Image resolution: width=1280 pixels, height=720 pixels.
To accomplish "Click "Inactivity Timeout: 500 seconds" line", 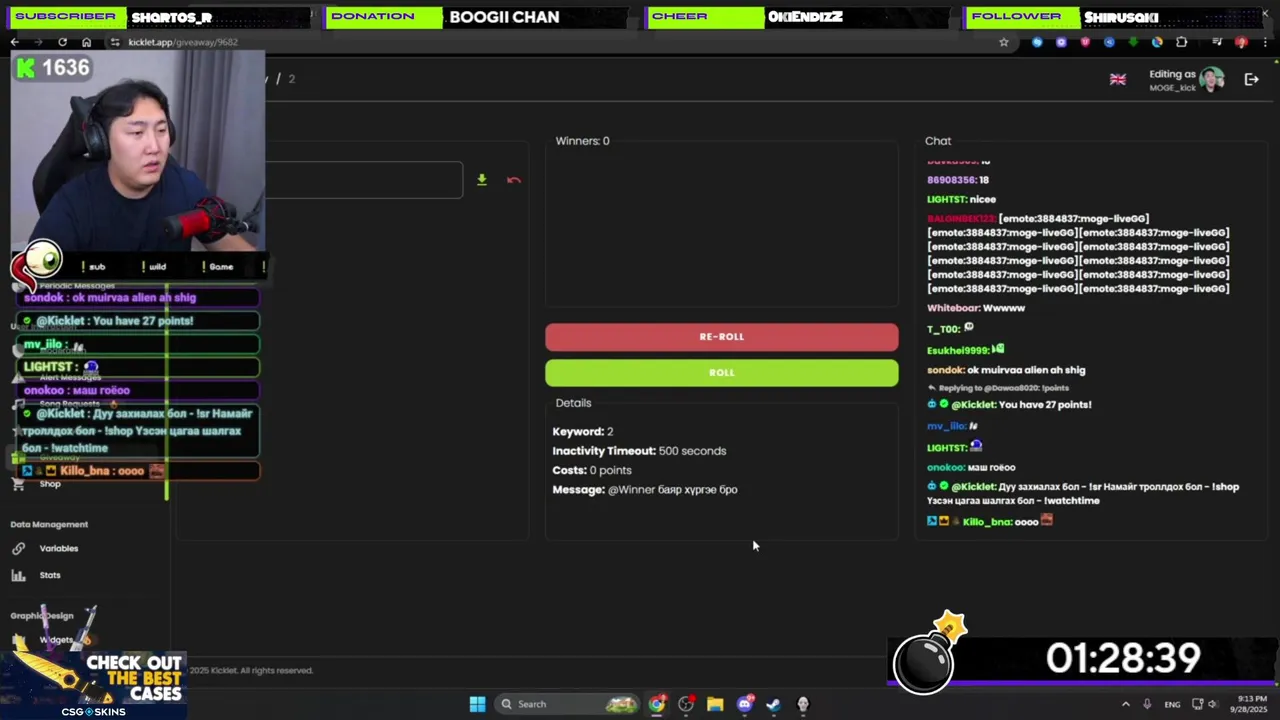I will pos(639,451).
